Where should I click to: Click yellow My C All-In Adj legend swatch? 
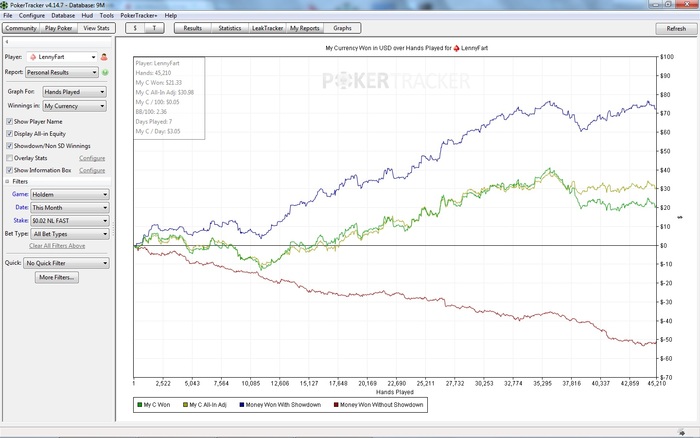(x=185, y=405)
